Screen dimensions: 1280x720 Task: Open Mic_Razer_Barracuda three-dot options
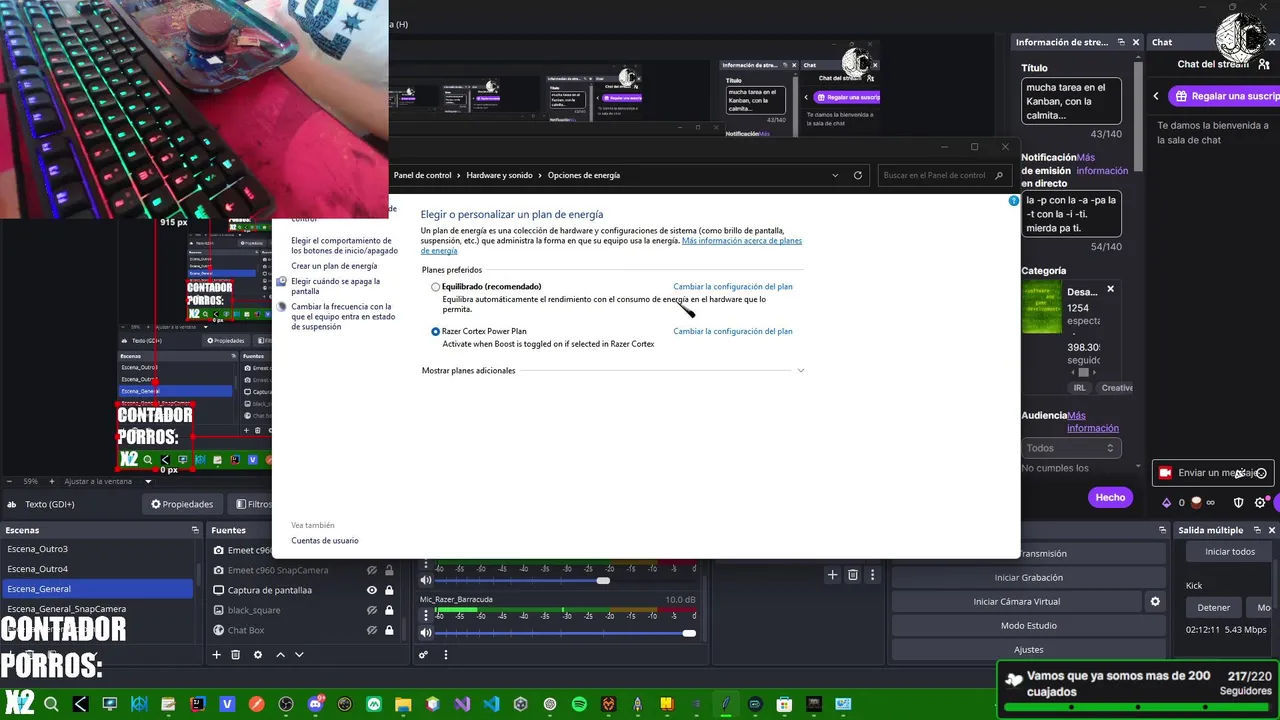point(426,614)
